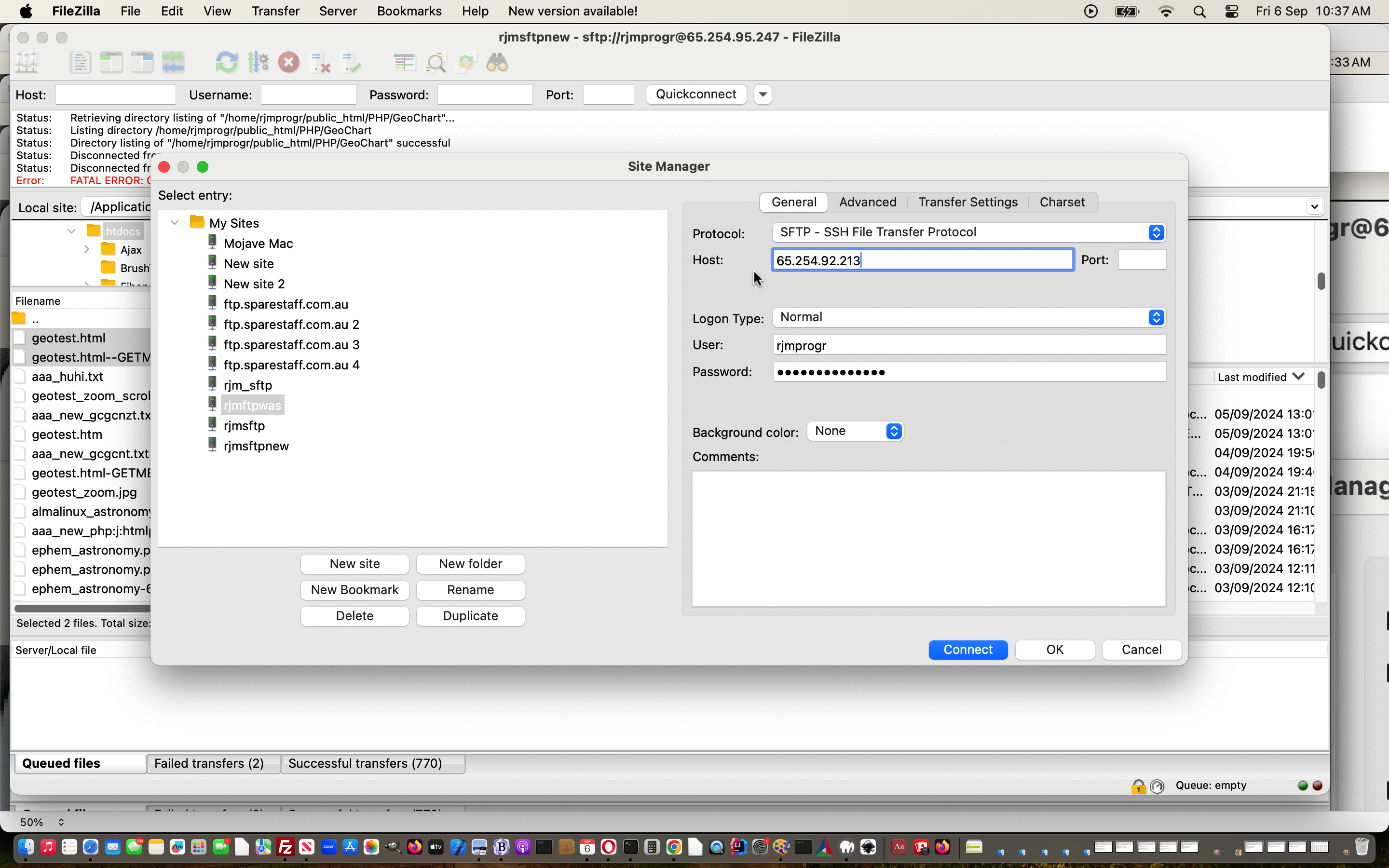
Task: Open the Transfer menu
Action: pos(275,11)
